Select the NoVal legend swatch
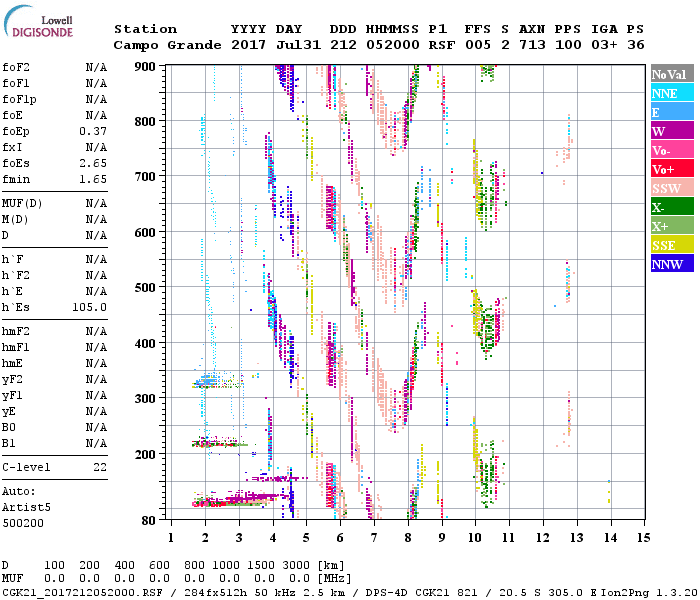The width and height of the screenshot is (700, 600). (x=671, y=74)
